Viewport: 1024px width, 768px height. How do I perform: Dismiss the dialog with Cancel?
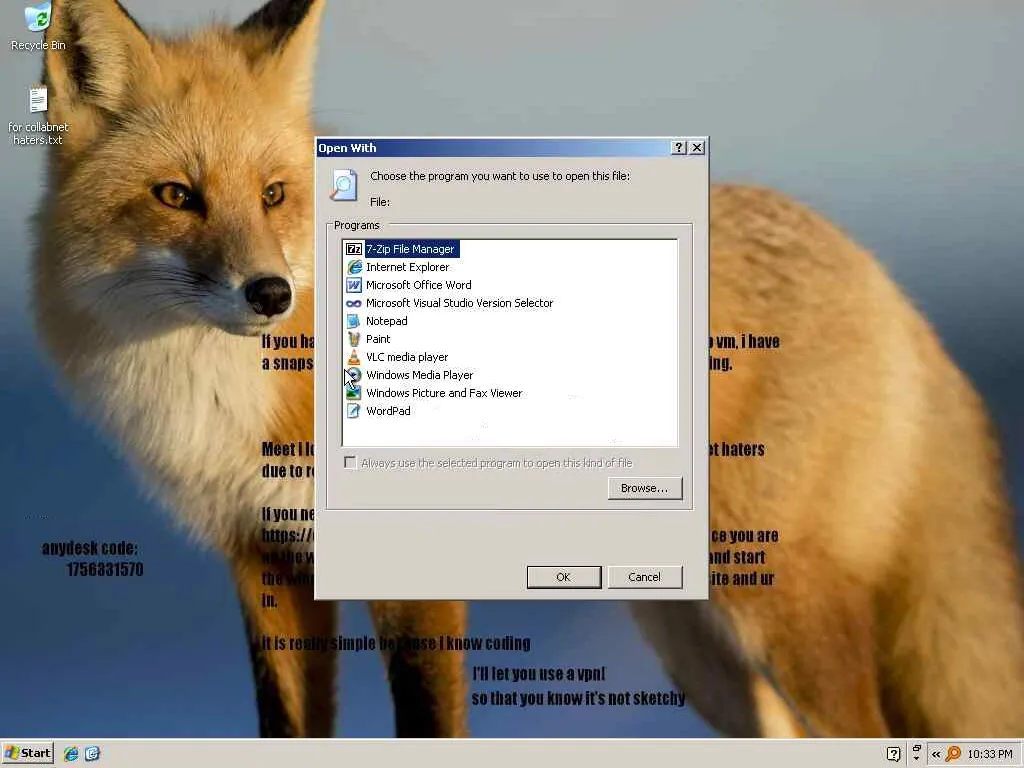(645, 577)
